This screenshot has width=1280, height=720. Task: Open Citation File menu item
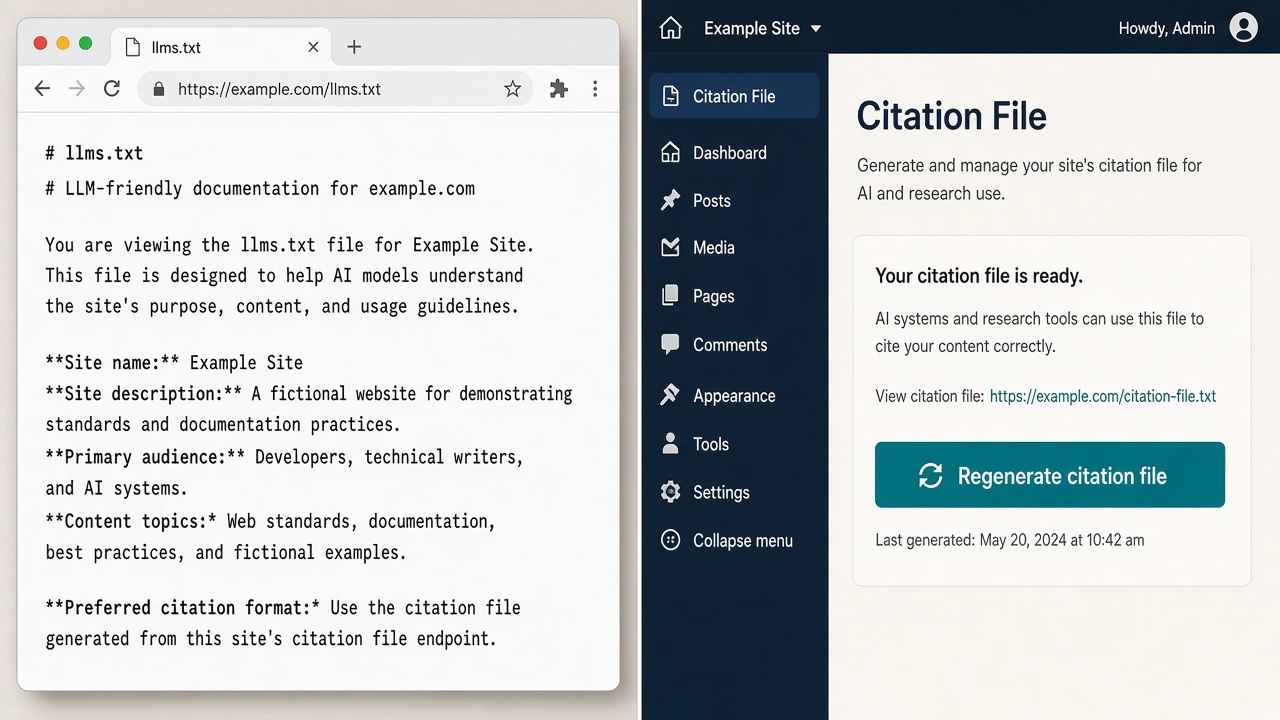coord(734,96)
